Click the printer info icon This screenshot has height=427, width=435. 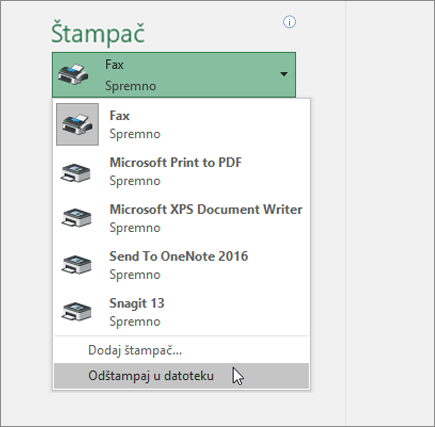click(289, 22)
